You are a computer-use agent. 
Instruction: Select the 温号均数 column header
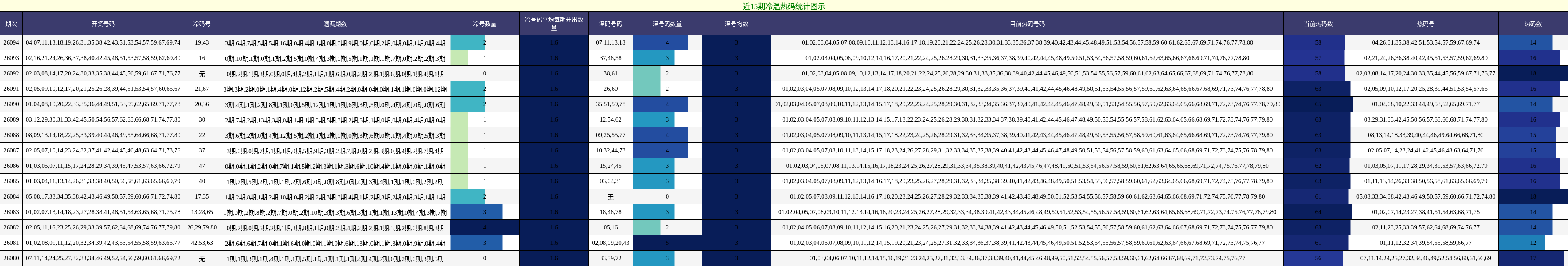coord(736,24)
